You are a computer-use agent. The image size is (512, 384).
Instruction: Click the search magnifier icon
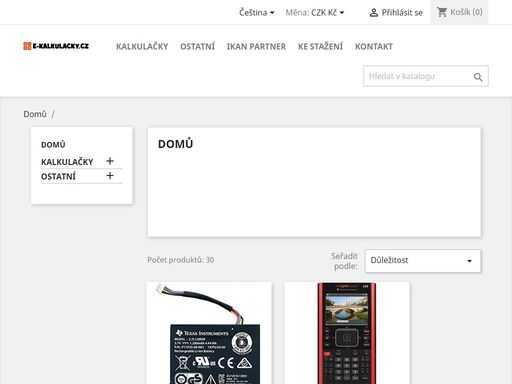coord(478,77)
